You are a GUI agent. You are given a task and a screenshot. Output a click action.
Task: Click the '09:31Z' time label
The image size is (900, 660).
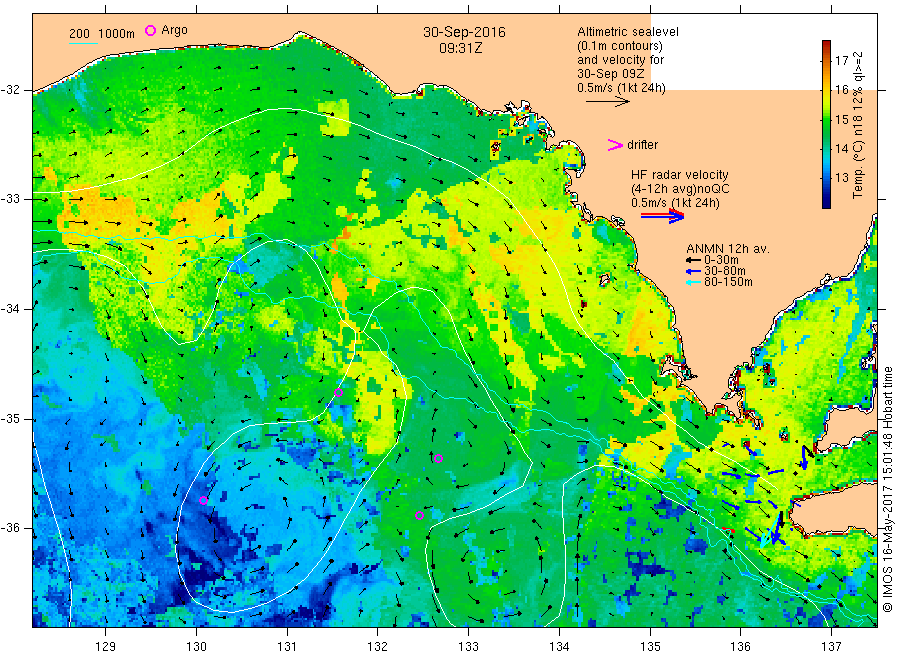point(460,48)
